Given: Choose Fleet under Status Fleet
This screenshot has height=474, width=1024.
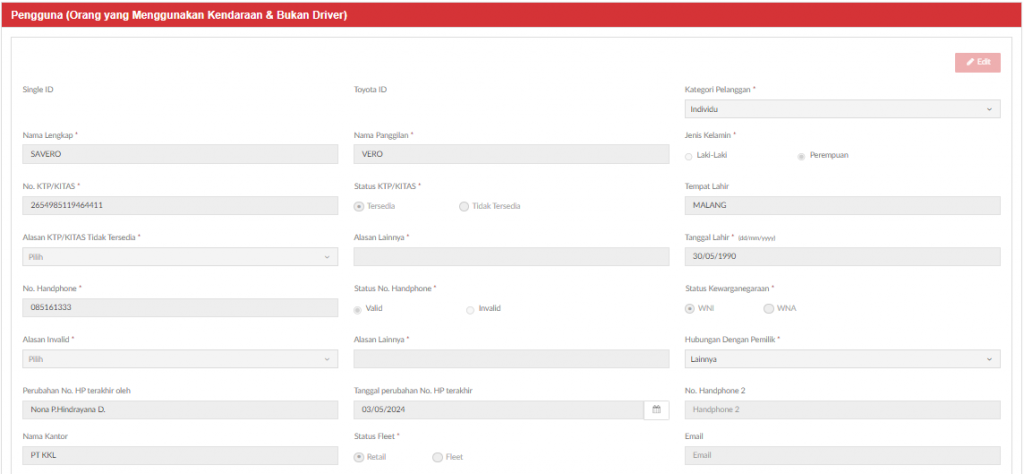Looking at the screenshot, I should tap(438, 457).
